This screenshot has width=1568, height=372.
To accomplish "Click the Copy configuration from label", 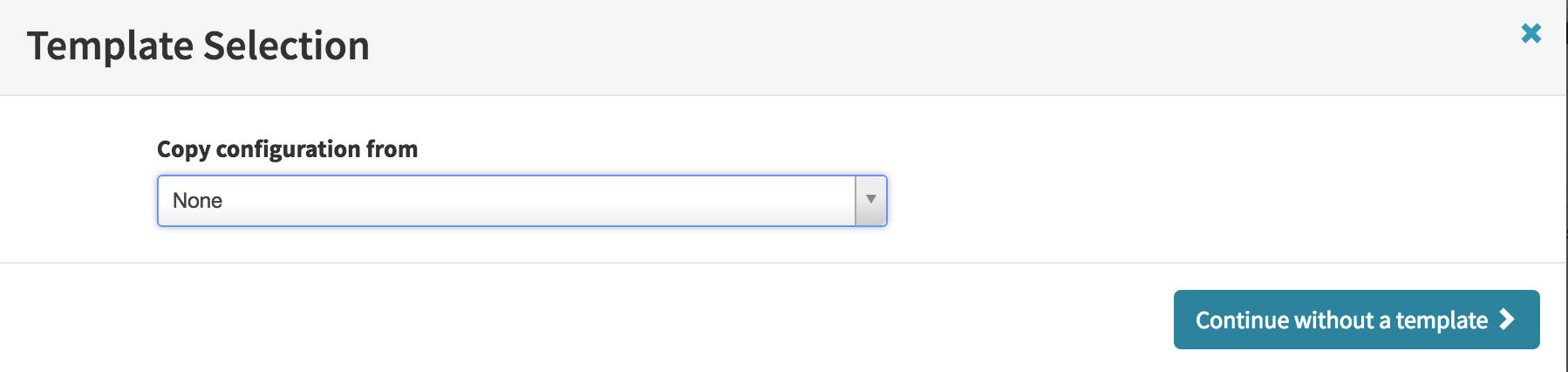I will (287, 149).
